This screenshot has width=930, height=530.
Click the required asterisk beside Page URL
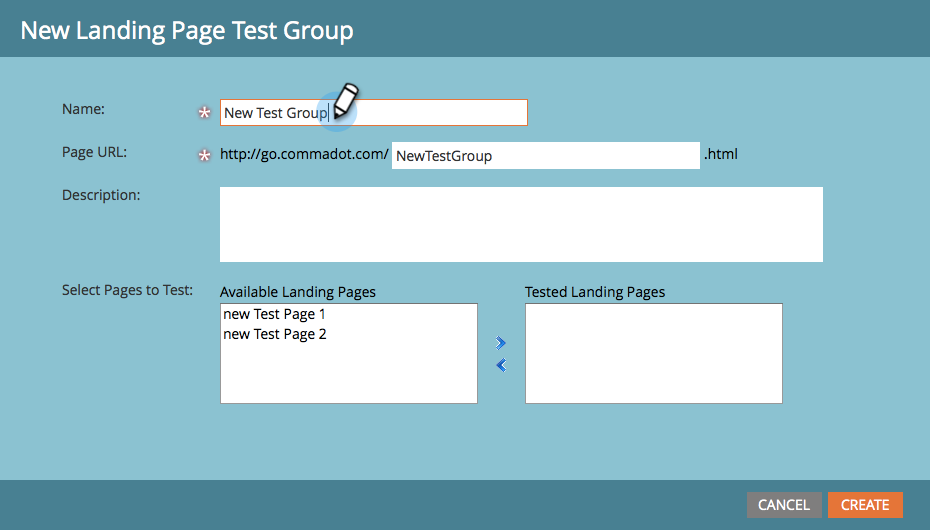205,156
